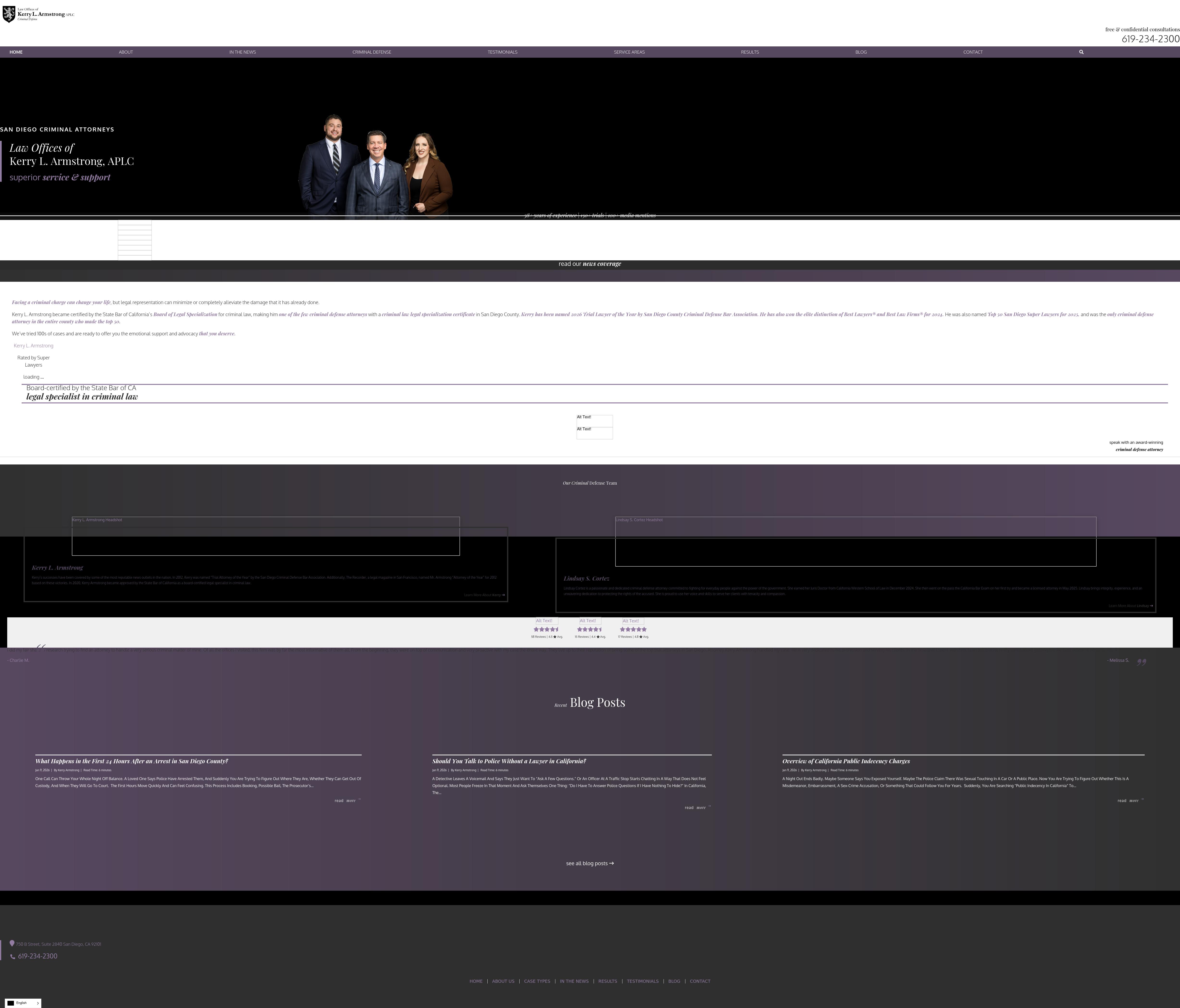This screenshot has height=1008, width=1180.
Task: Expand the English language selector
Action: coord(23,1003)
